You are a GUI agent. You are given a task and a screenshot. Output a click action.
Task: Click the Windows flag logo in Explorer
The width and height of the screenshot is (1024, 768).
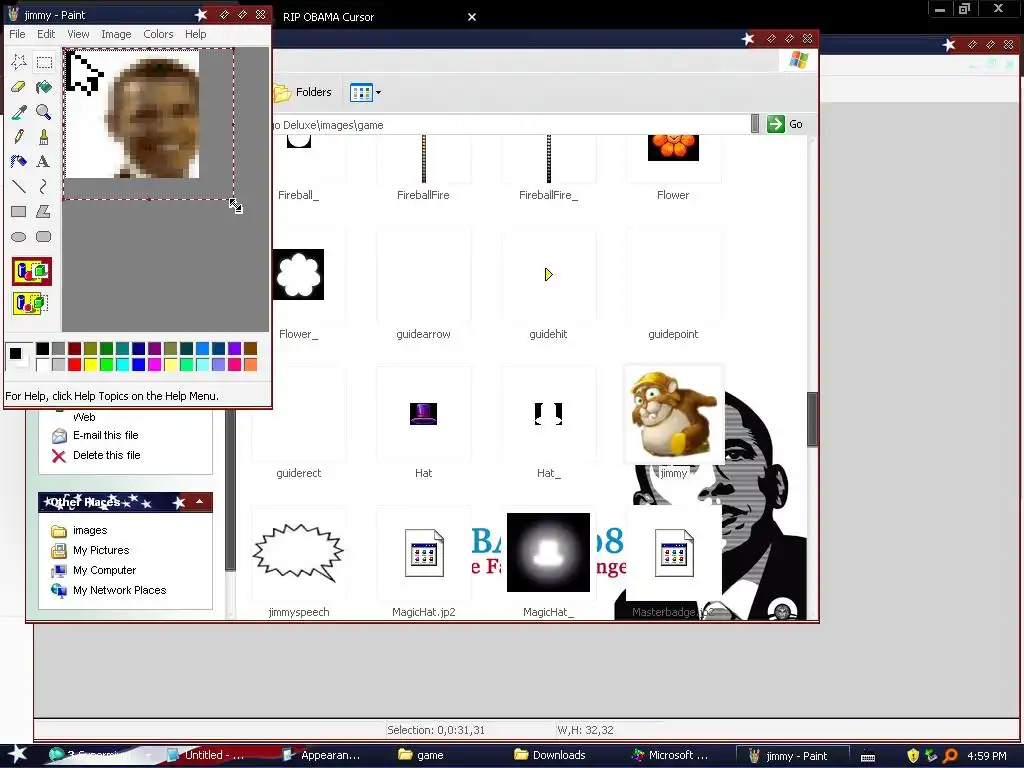(x=799, y=60)
